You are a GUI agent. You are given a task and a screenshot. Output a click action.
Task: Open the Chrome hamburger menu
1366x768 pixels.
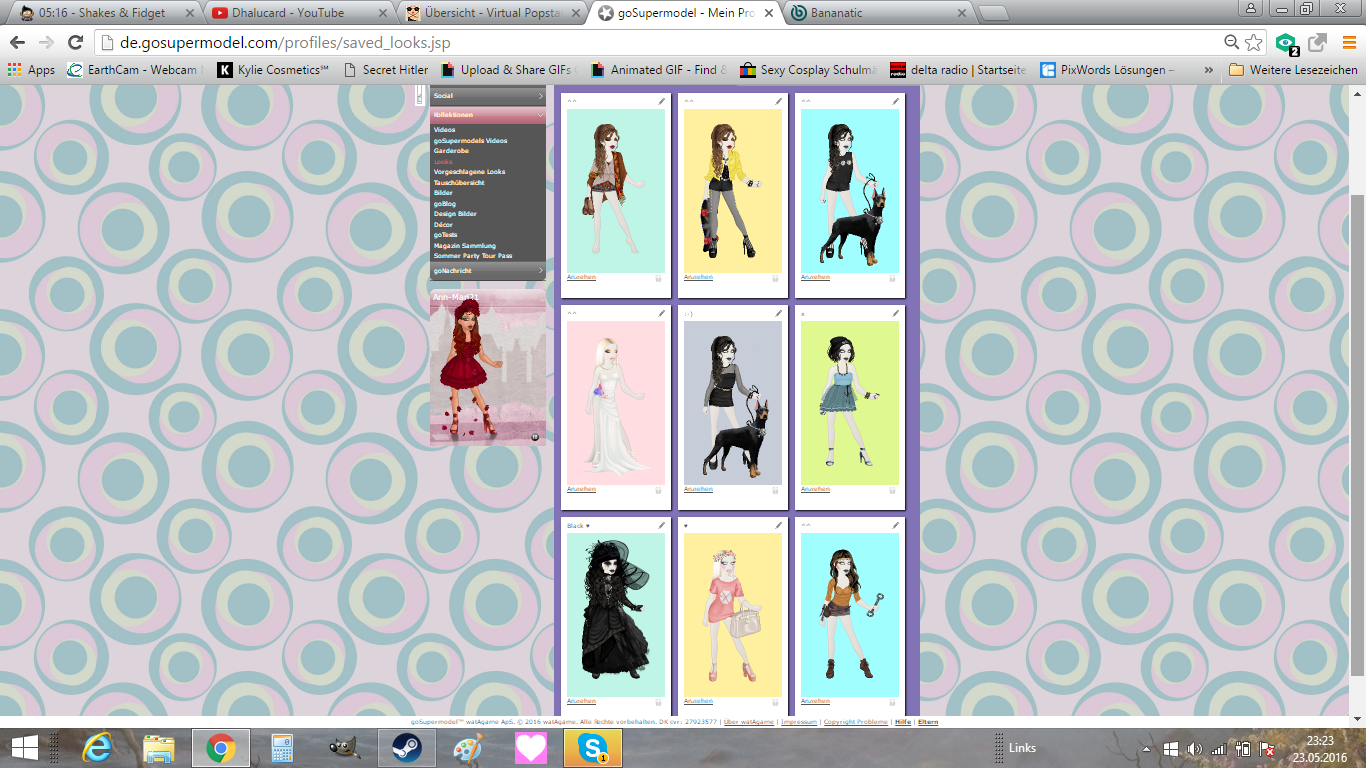tap(1348, 43)
